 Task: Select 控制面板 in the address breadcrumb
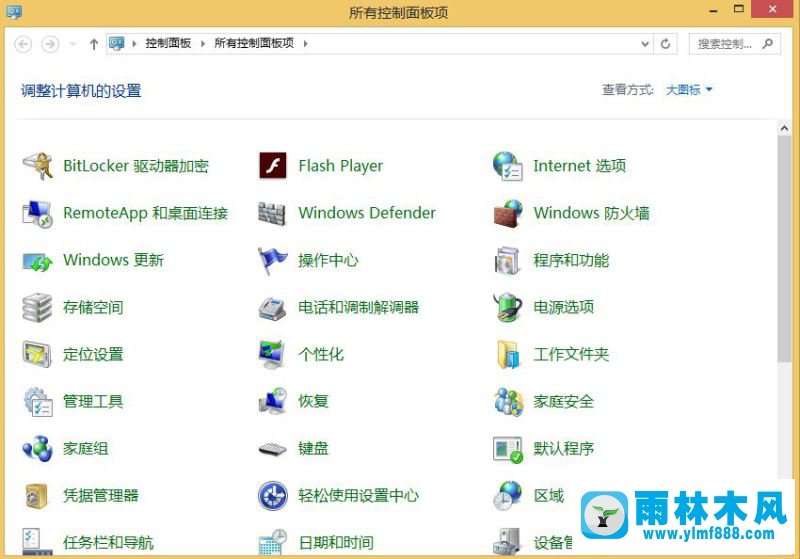(168, 43)
